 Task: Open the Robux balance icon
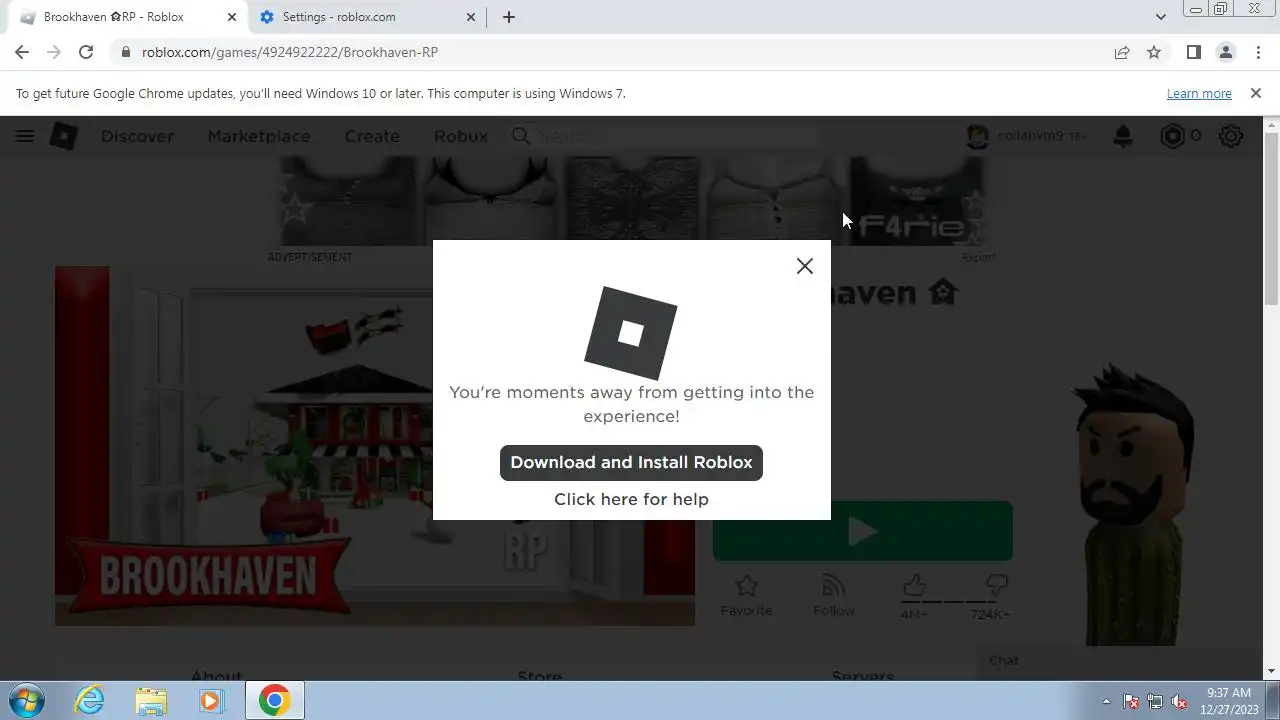1172,136
